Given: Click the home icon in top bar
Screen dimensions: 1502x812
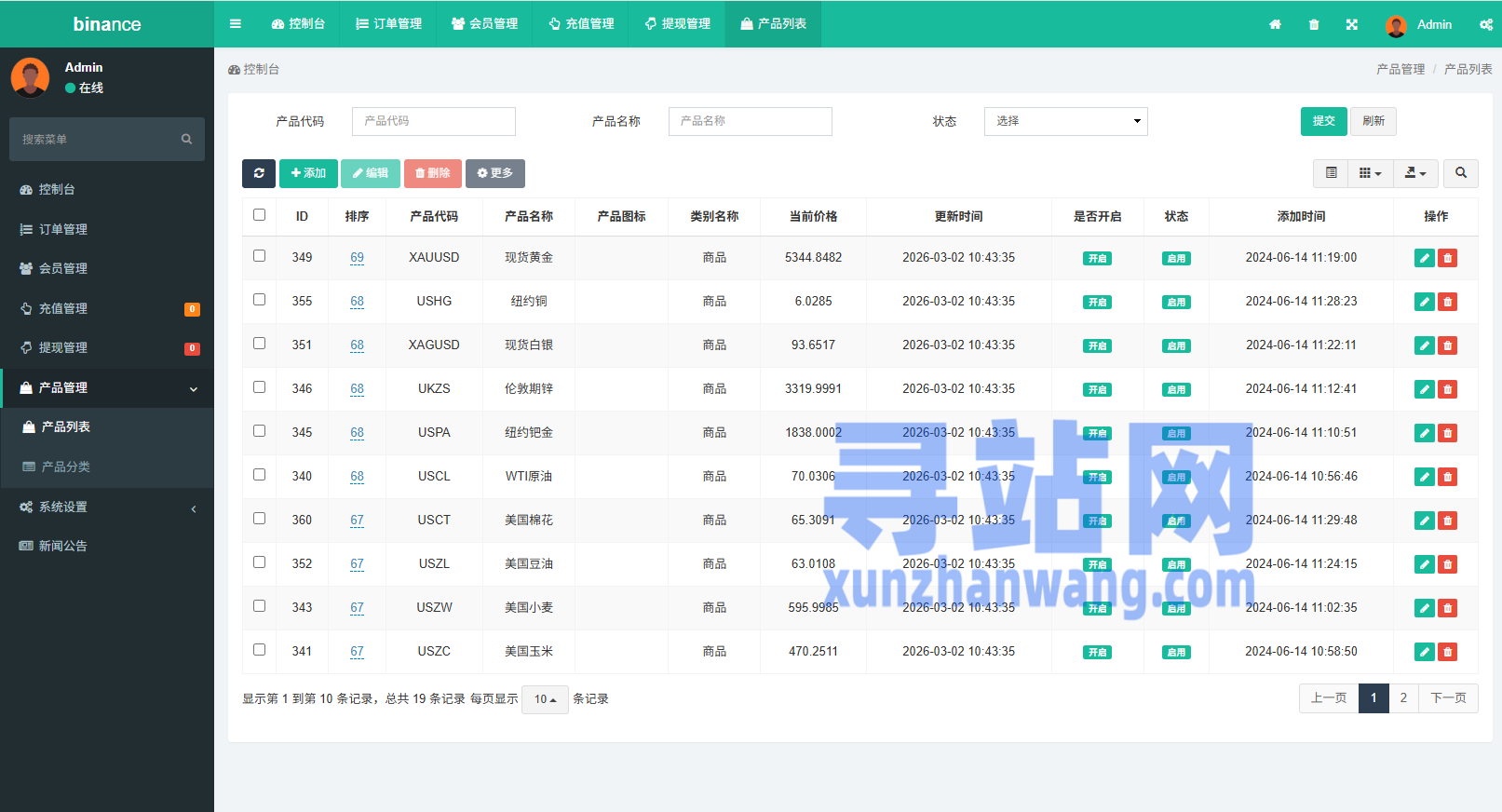Looking at the screenshot, I should pyautogui.click(x=1275, y=25).
